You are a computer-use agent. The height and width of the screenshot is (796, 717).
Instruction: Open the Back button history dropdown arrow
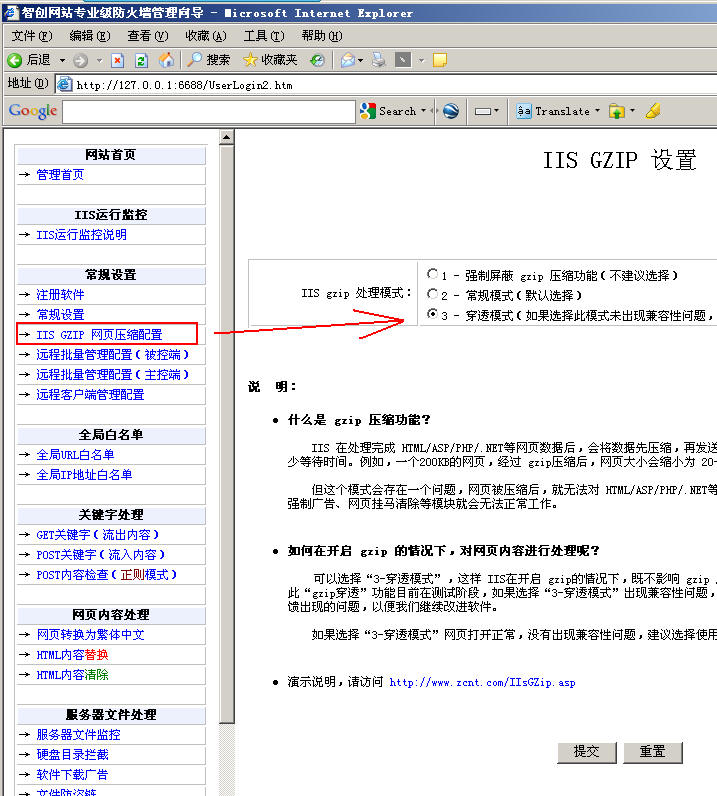tap(62, 61)
